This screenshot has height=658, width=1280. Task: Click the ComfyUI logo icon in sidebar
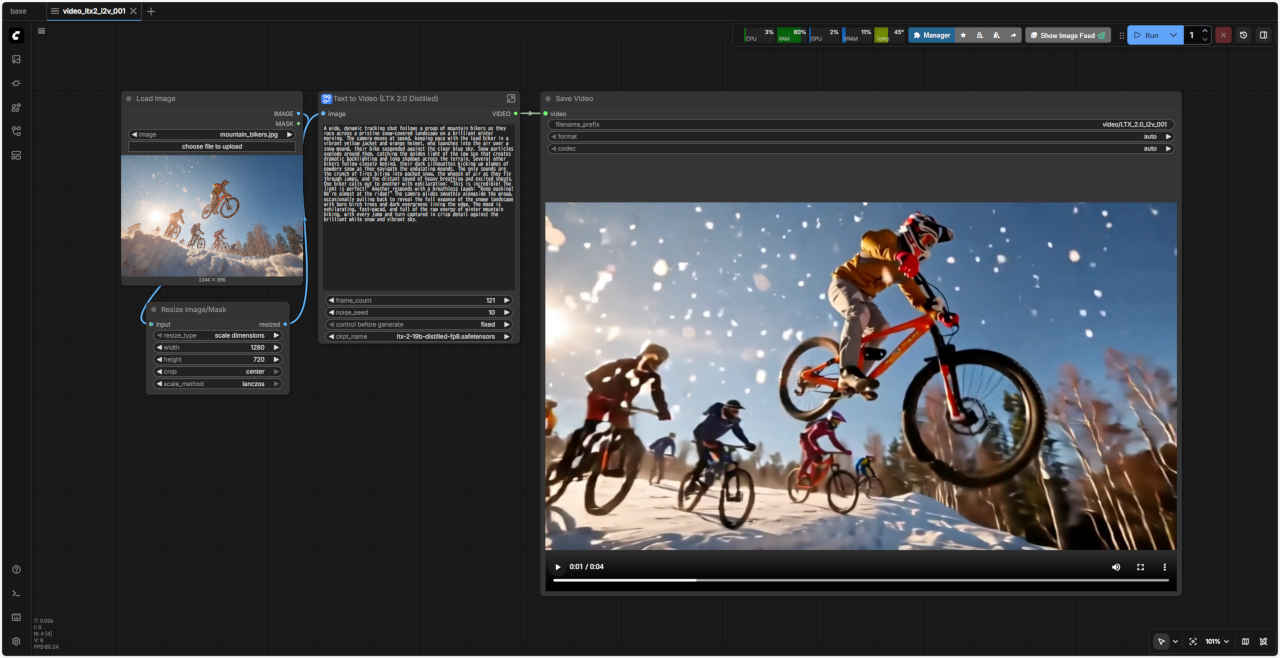pyautogui.click(x=16, y=36)
